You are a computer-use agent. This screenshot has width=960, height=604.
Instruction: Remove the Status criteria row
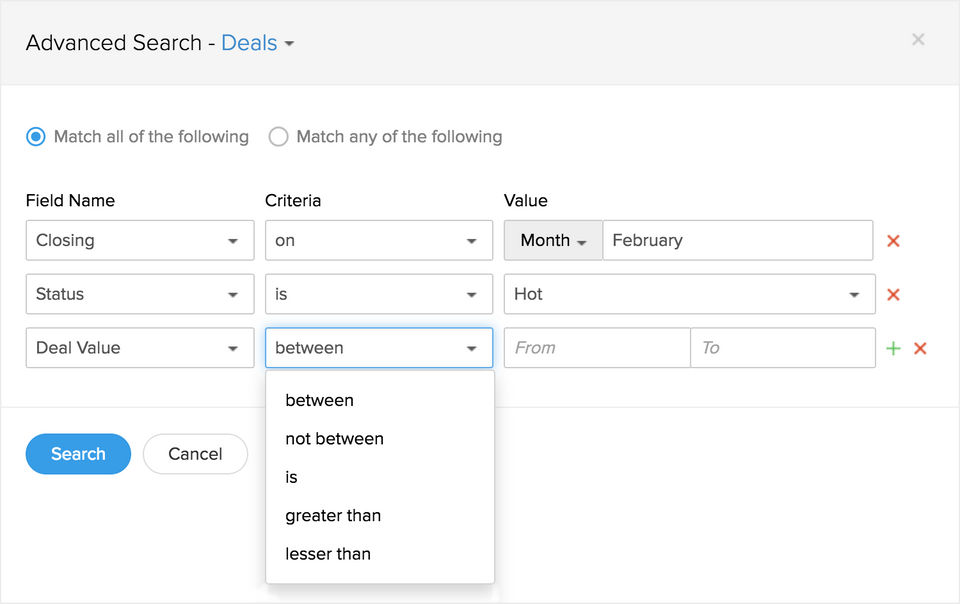coord(894,295)
